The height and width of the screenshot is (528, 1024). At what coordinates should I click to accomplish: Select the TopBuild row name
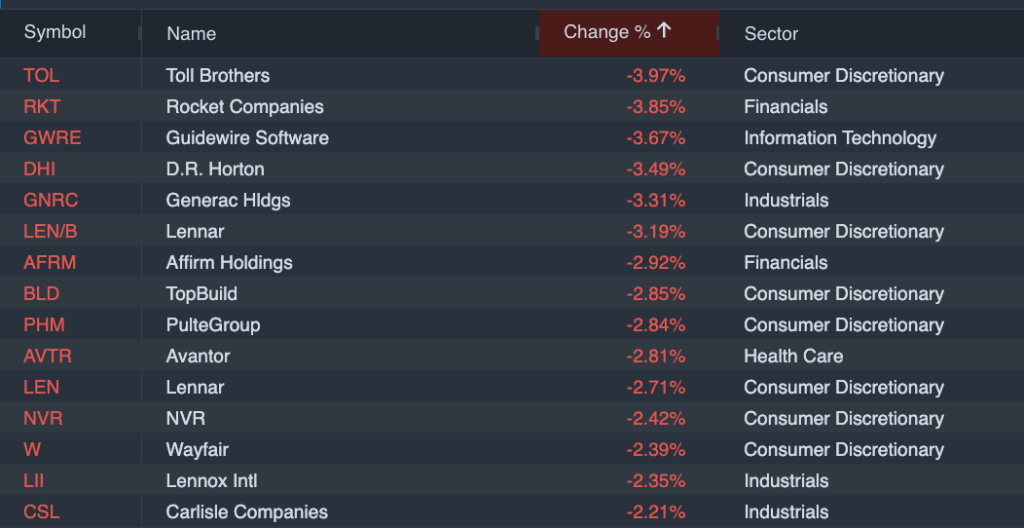tap(201, 294)
